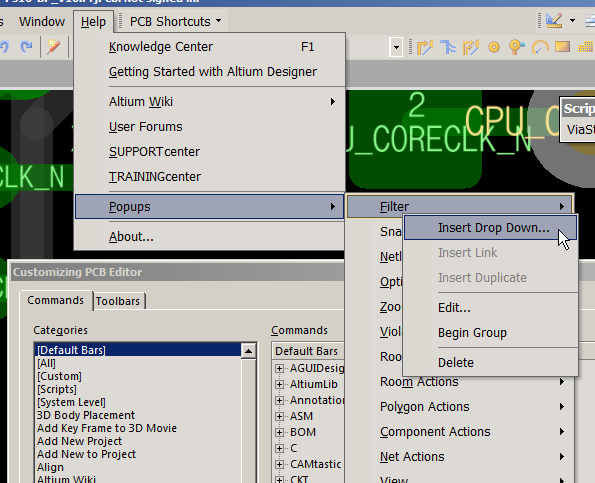Image resolution: width=595 pixels, height=483 pixels.
Task: Select the Interactive Routing tool
Action: point(425,47)
